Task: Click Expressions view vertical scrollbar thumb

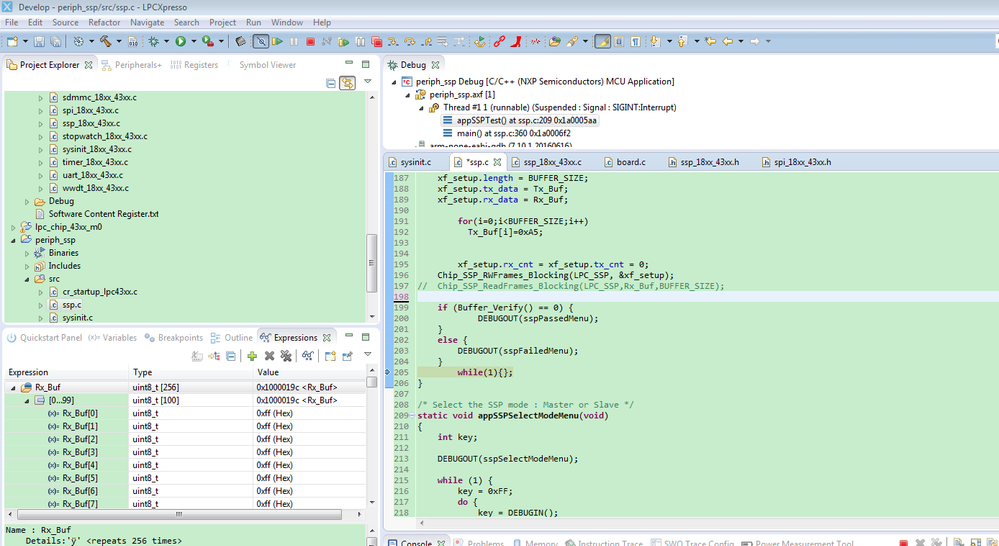Action: coord(372,381)
